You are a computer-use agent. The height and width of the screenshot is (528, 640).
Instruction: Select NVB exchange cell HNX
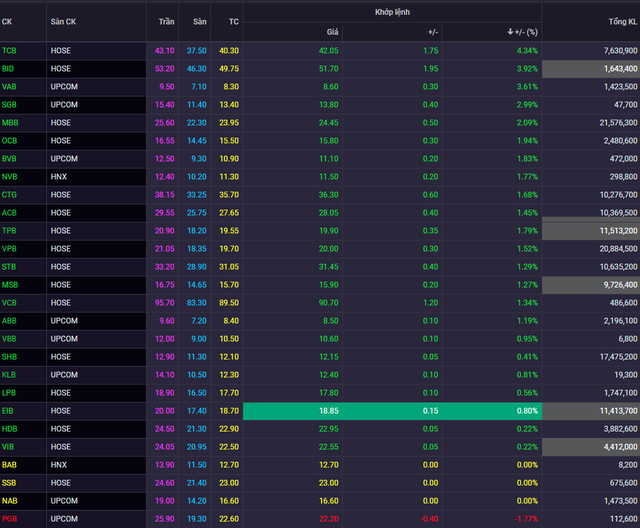point(59,177)
